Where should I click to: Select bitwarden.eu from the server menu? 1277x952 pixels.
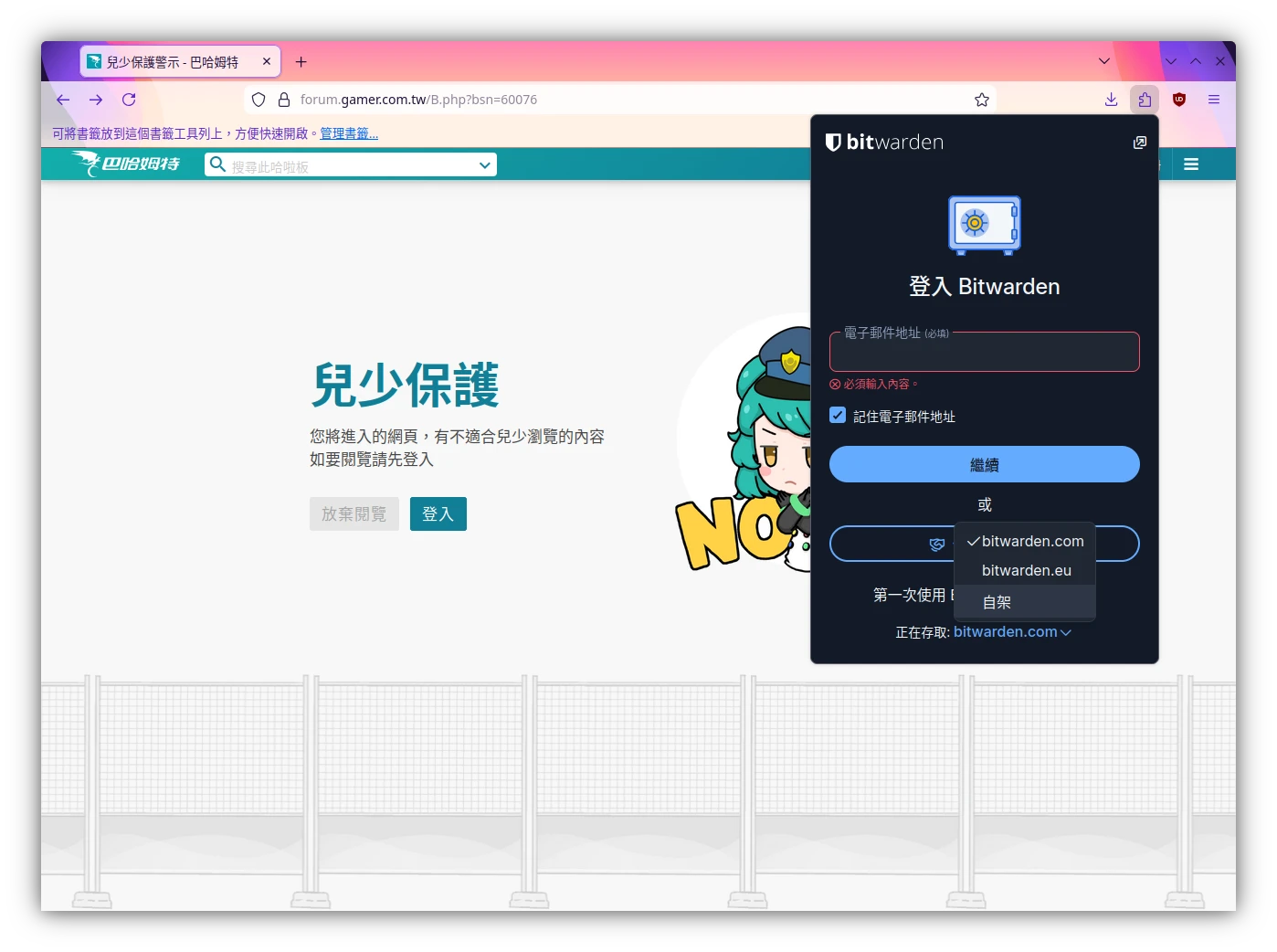[1026, 570]
